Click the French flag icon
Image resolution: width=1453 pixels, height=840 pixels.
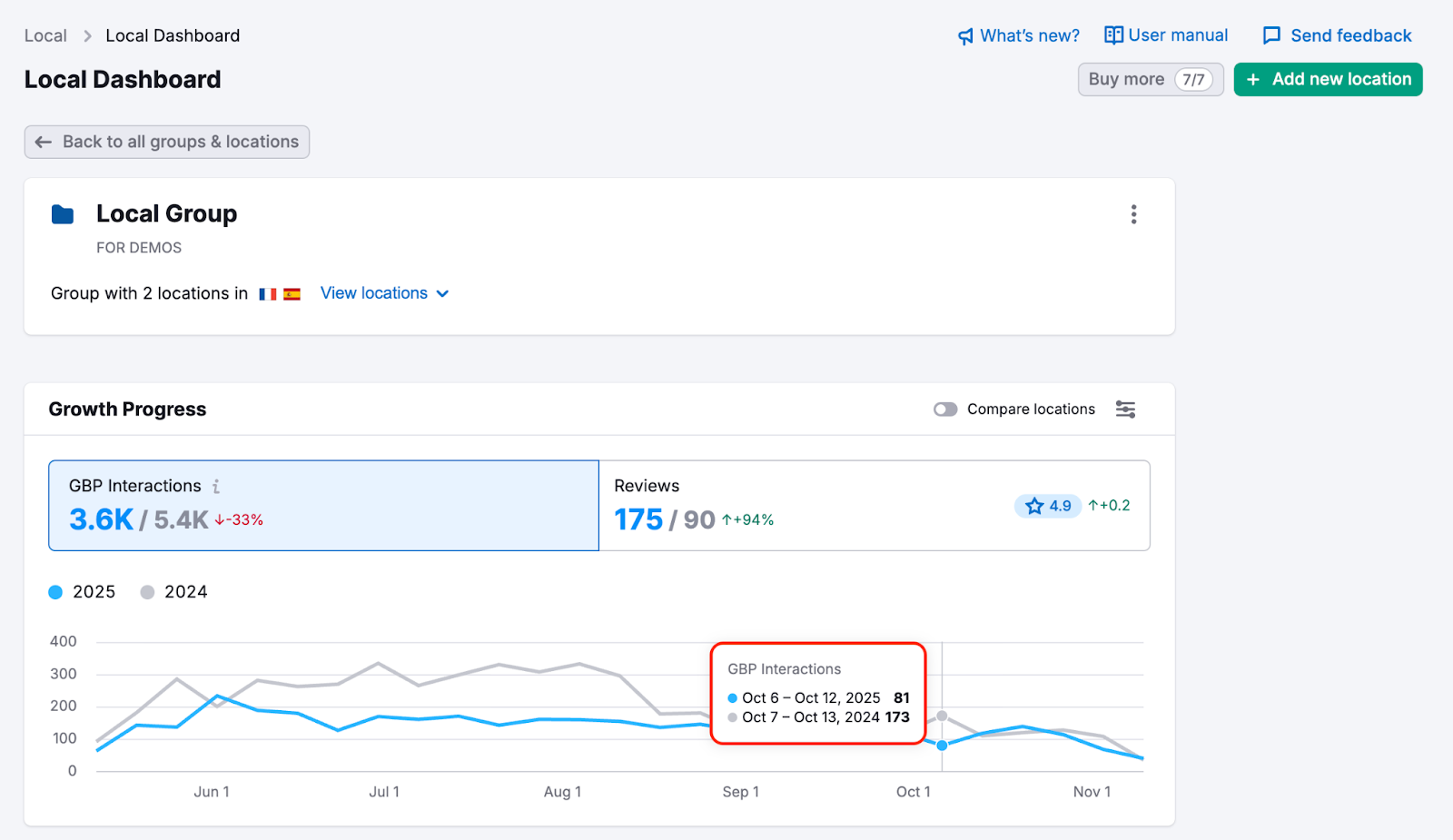pyautogui.click(x=266, y=293)
